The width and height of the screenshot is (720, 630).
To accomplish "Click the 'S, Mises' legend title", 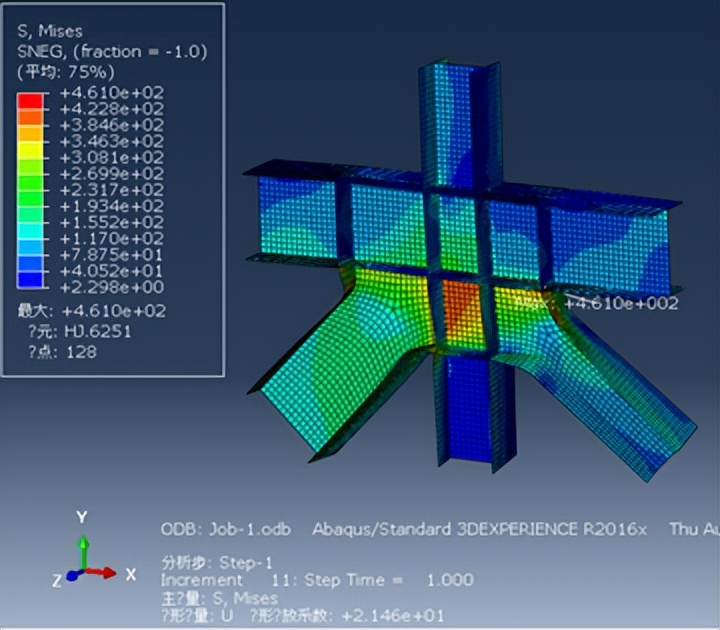I will (x=50, y=31).
